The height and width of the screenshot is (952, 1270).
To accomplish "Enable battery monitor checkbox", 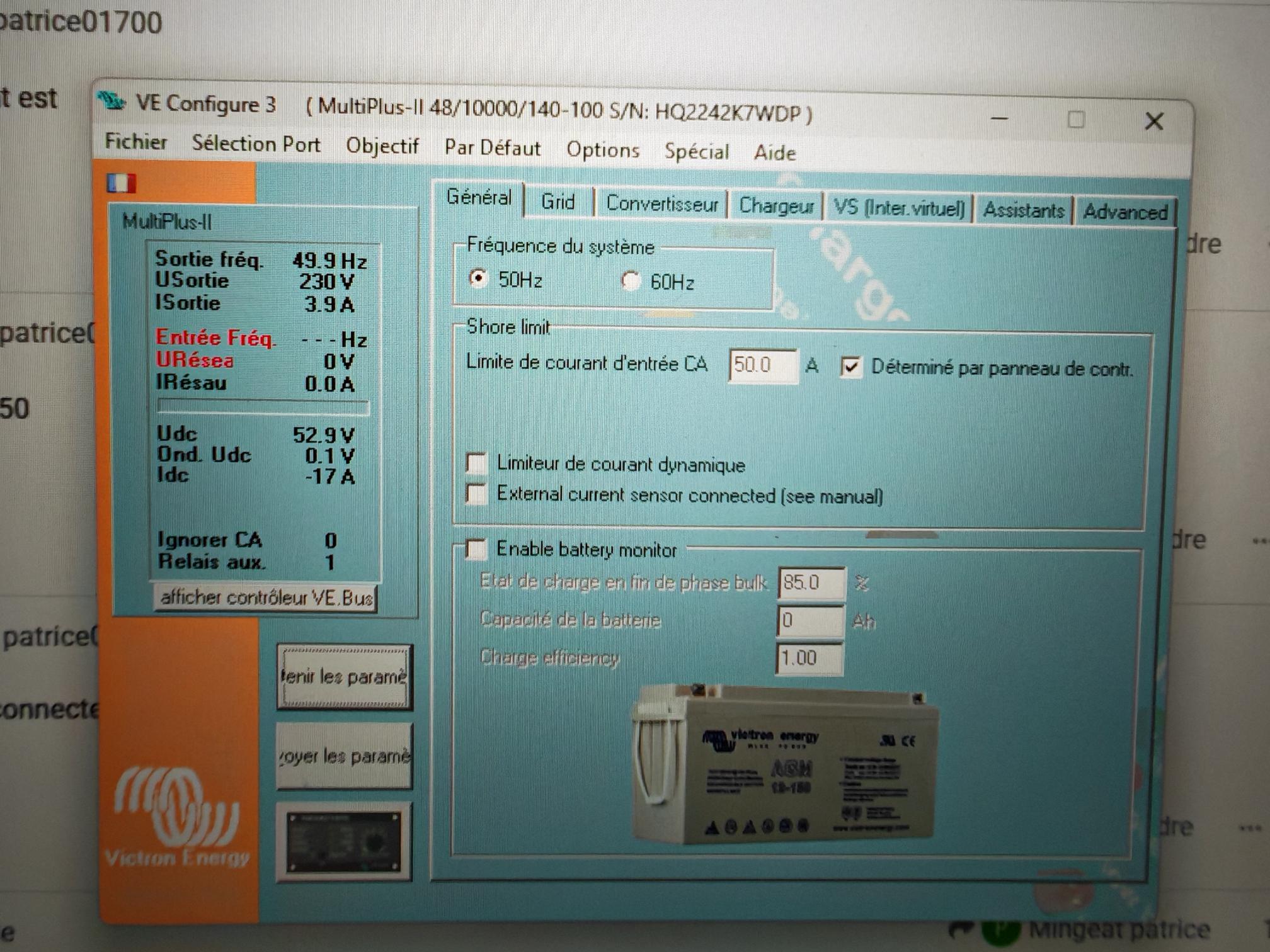I will [477, 549].
